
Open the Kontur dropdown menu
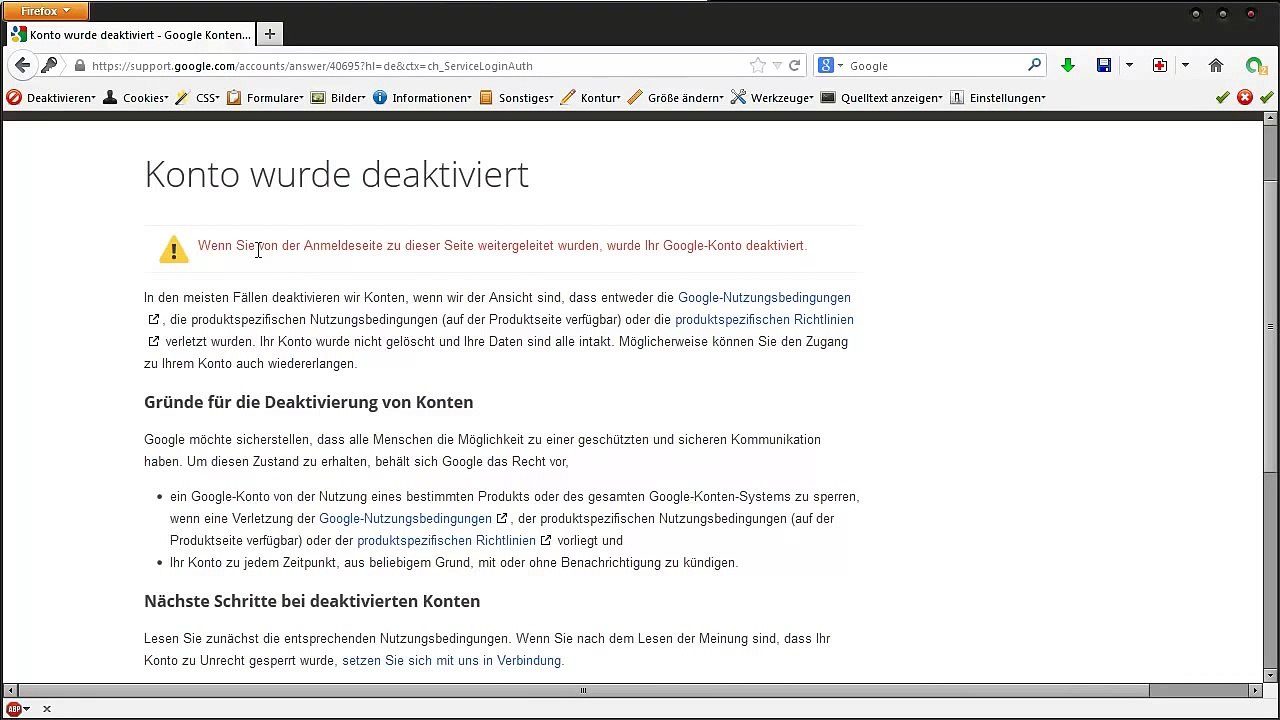point(591,98)
